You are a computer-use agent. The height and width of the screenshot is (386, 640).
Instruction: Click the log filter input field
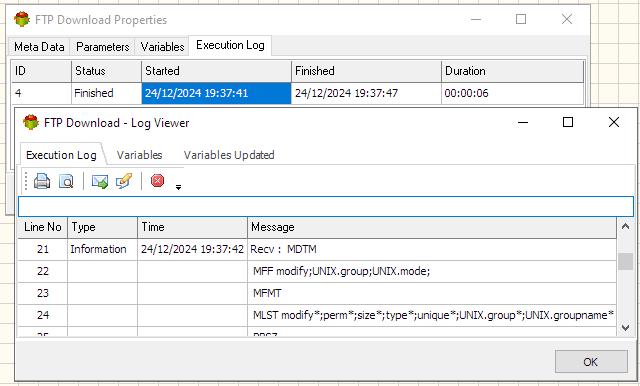(x=325, y=206)
